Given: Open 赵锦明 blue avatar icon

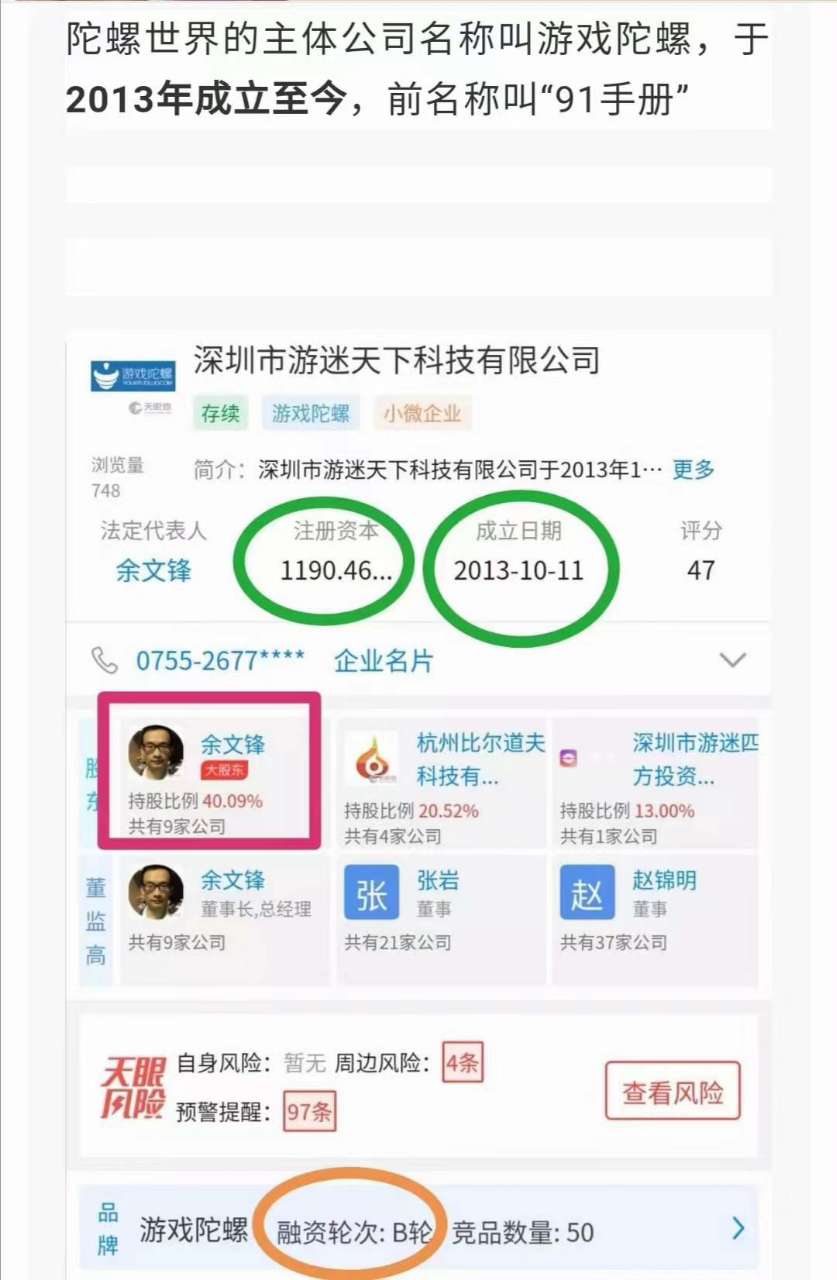Looking at the screenshot, I should click(x=587, y=893).
